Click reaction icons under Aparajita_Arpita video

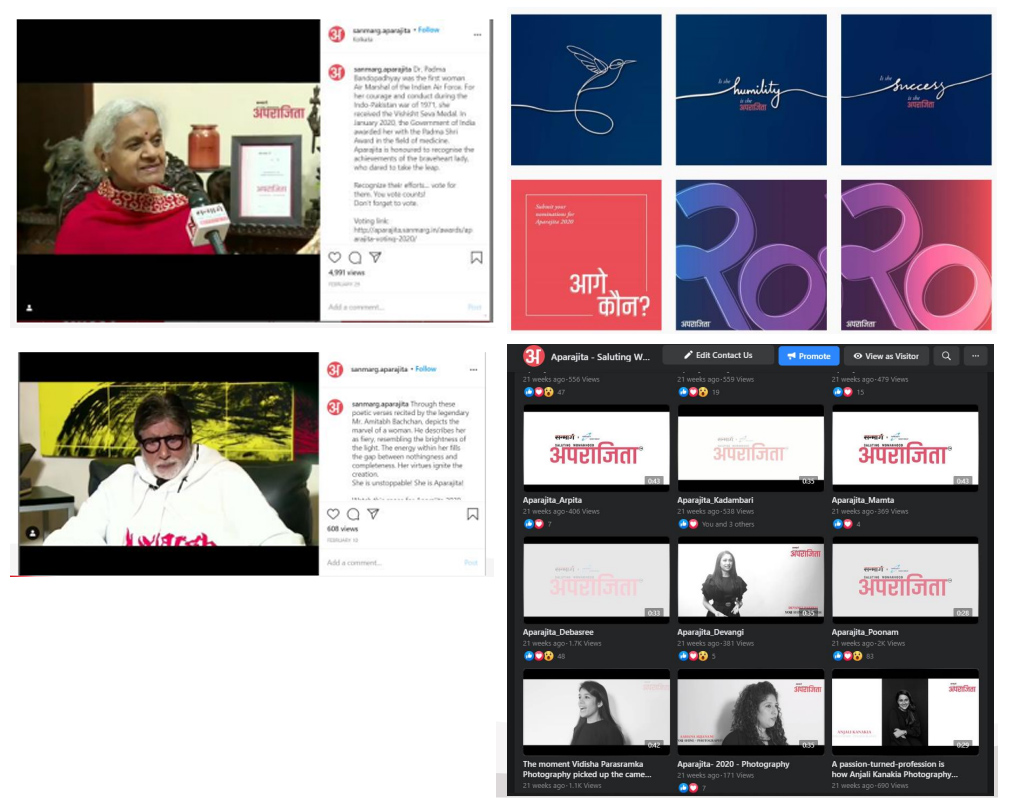coord(534,524)
